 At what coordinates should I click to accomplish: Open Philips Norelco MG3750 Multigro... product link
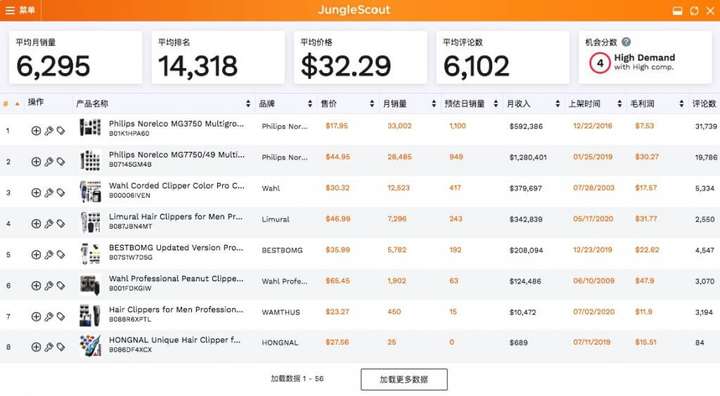coord(176,124)
